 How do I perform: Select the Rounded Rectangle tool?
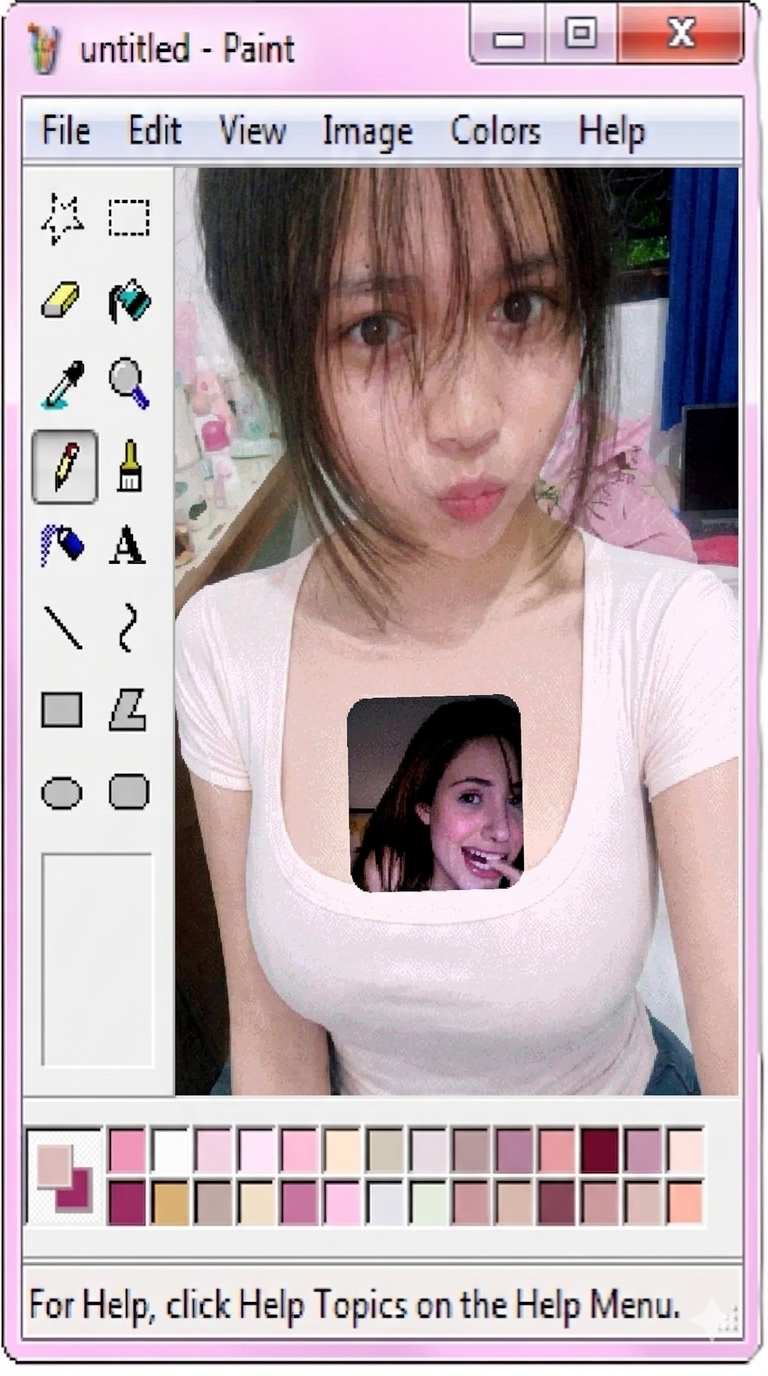point(129,792)
